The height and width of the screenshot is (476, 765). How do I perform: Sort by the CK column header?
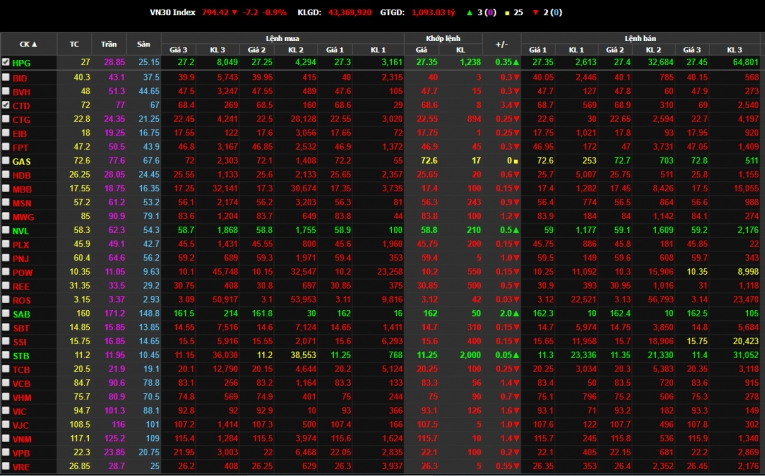click(x=28, y=44)
